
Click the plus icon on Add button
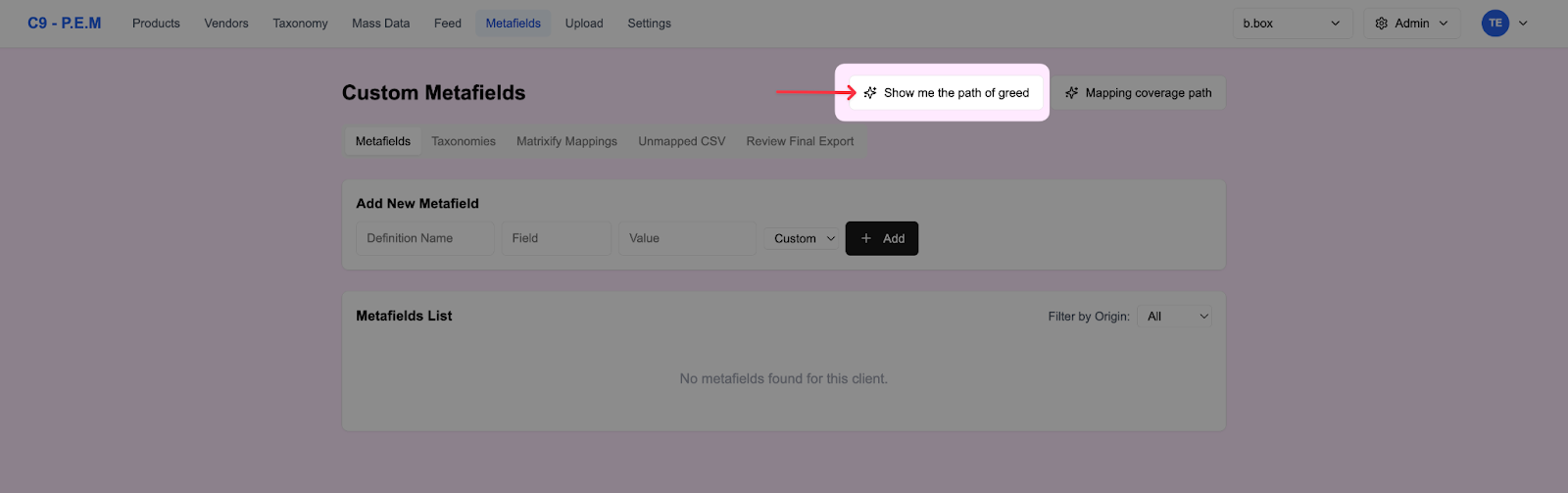[x=866, y=238]
